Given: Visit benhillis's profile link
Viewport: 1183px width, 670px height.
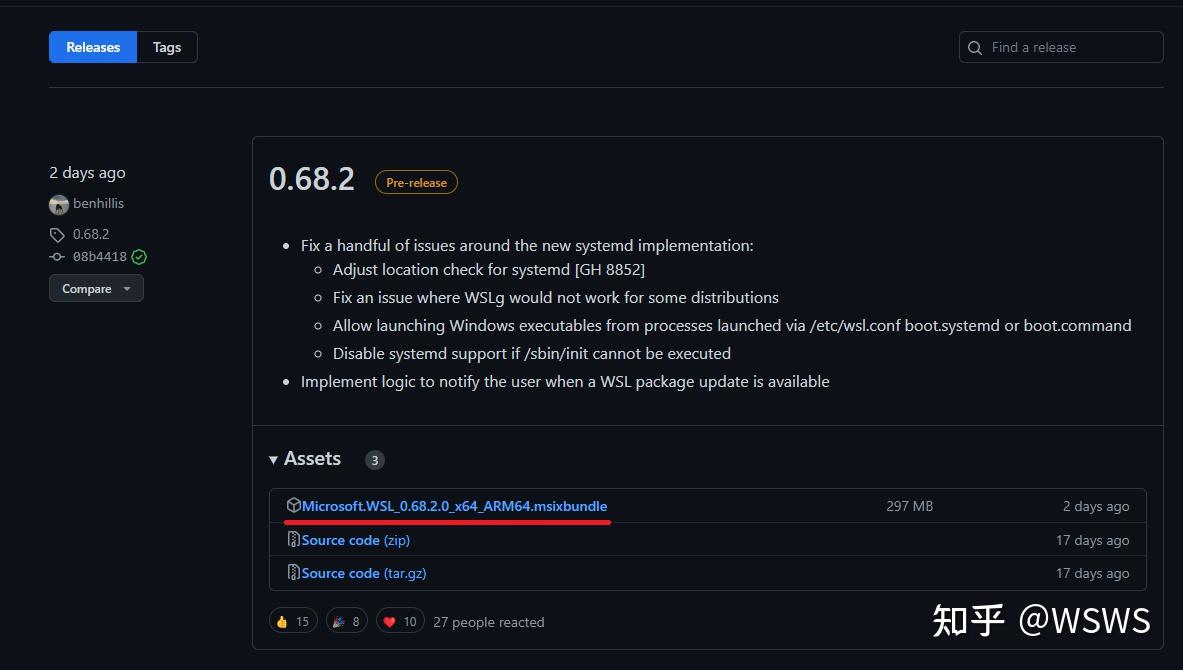Looking at the screenshot, I should coord(97,203).
